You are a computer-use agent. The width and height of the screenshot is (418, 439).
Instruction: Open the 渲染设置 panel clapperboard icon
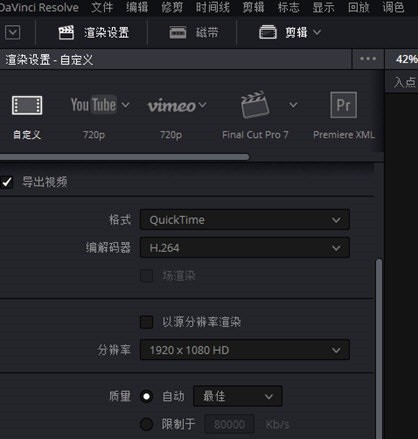(x=66, y=32)
